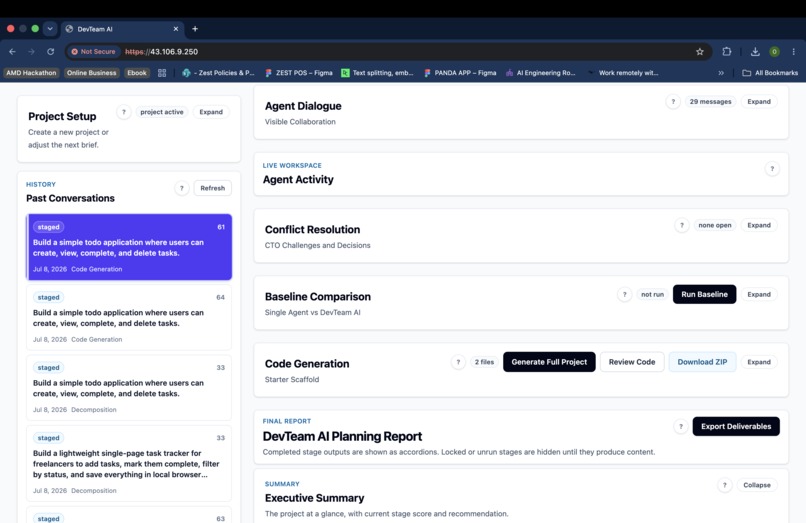Viewport: 806px width, 523px height.
Task: Click the project active status pill
Action: (161, 112)
